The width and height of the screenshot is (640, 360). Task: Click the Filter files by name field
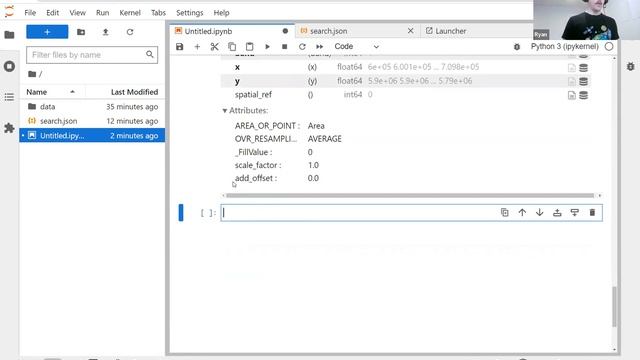point(92,55)
